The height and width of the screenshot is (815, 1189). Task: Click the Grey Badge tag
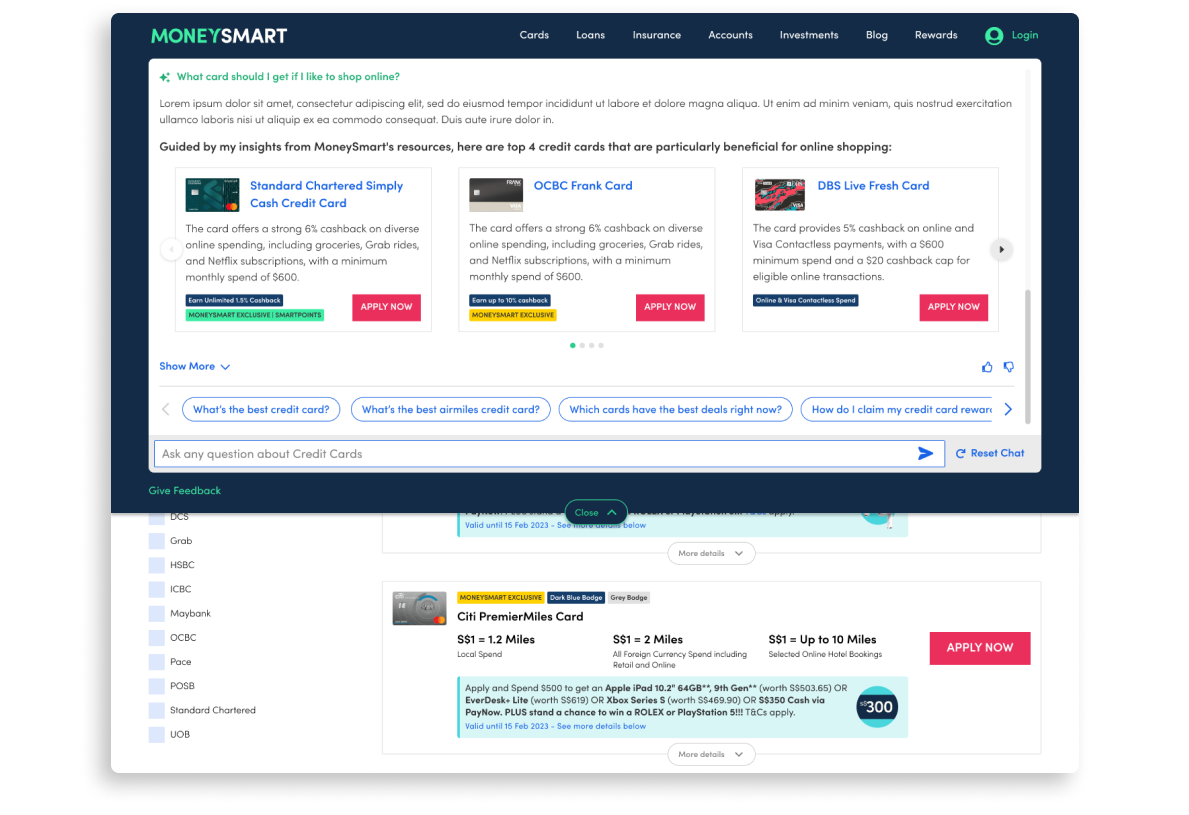pyautogui.click(x=629, y=598)
